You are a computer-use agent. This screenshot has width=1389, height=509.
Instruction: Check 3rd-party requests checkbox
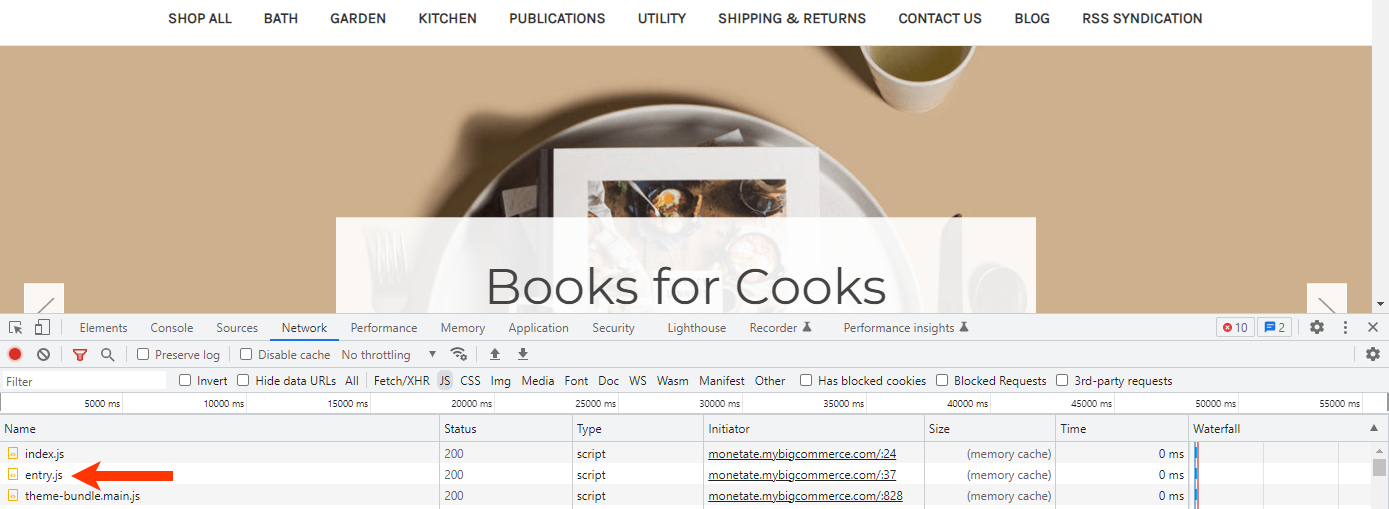tap(1062, 380)
